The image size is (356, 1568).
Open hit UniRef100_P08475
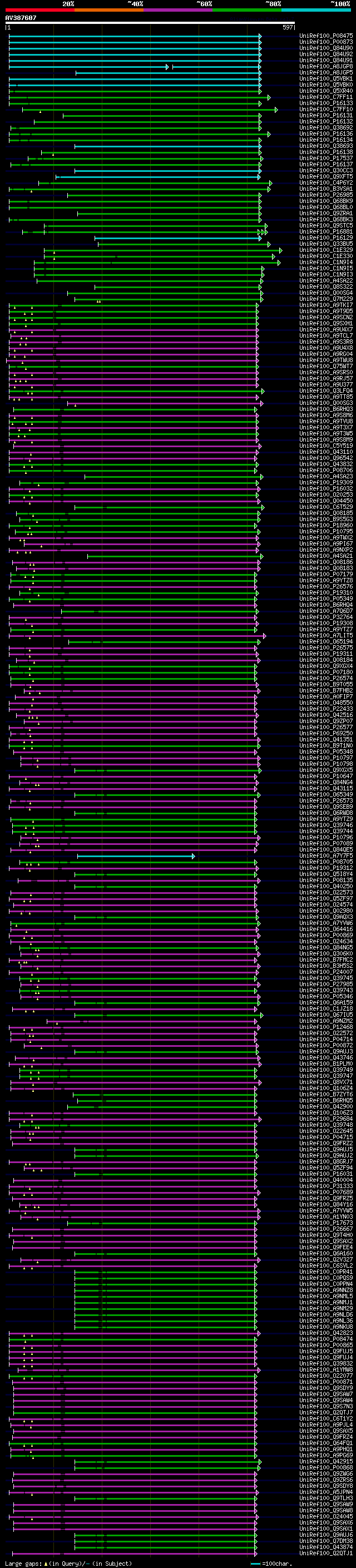coord(326,36)
